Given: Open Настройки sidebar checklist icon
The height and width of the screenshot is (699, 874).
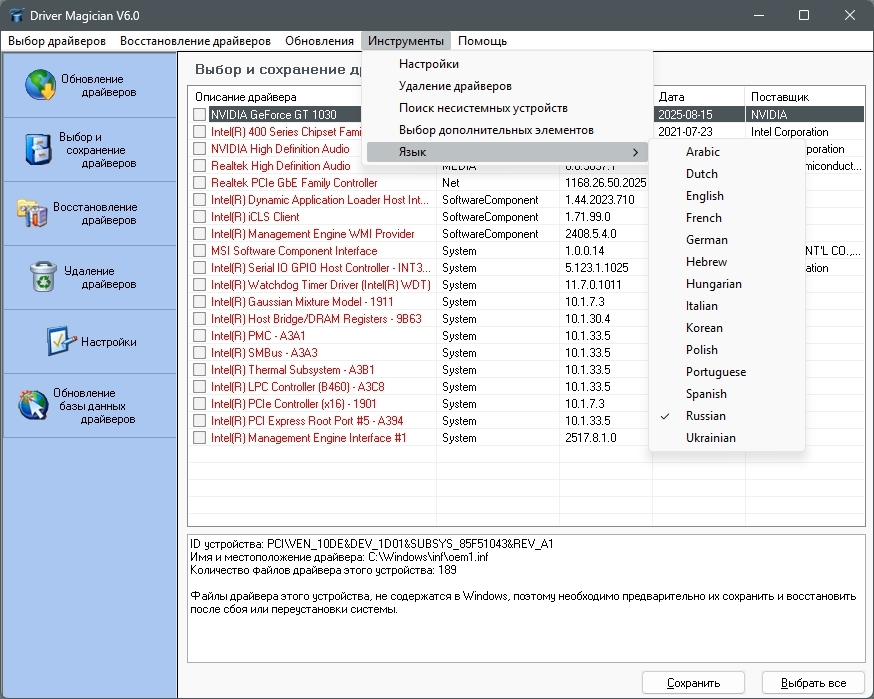Looking at the screenshot, I should [x=61, y=341].
